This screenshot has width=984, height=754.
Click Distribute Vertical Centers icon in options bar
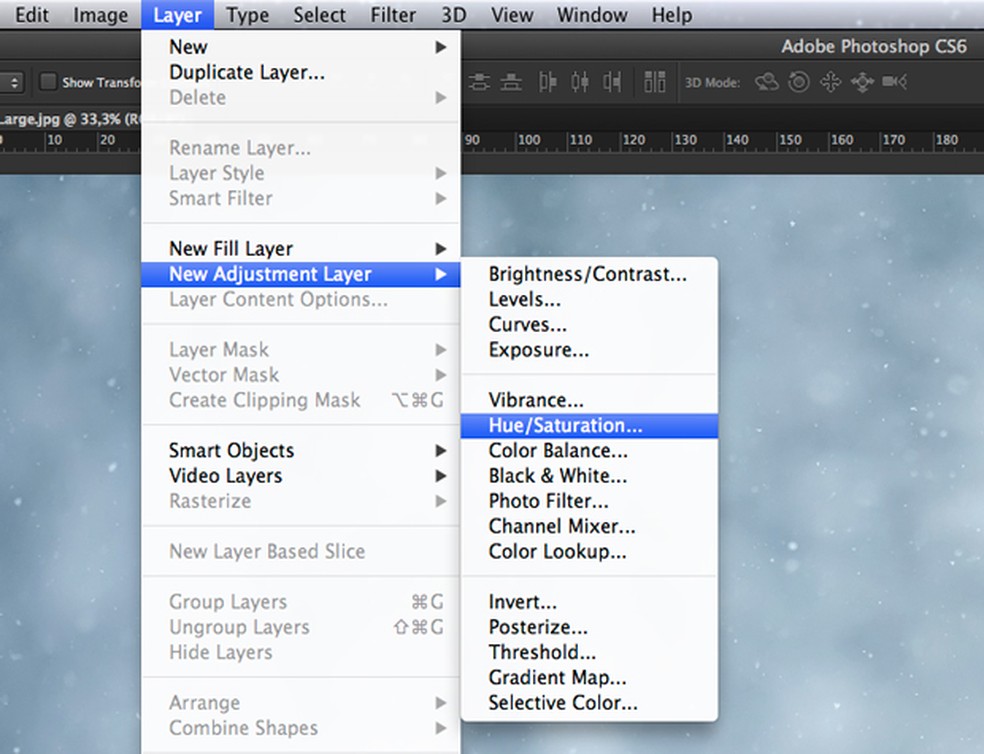tap(479, 82)
